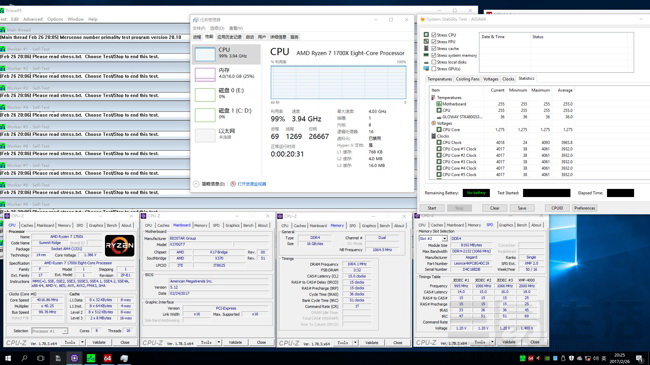Enable Stress local disks checkbox
This screenshot has height=365, width=650.
pyautogui.click(x=434, y=62)
